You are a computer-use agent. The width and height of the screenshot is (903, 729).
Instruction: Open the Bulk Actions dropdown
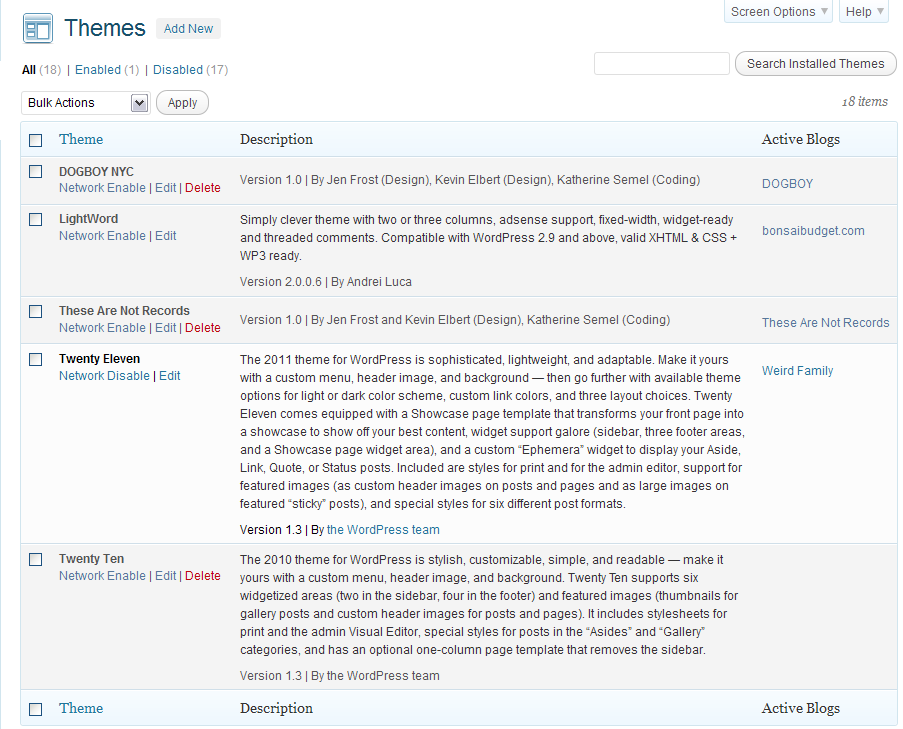click(x=85, y=103)
